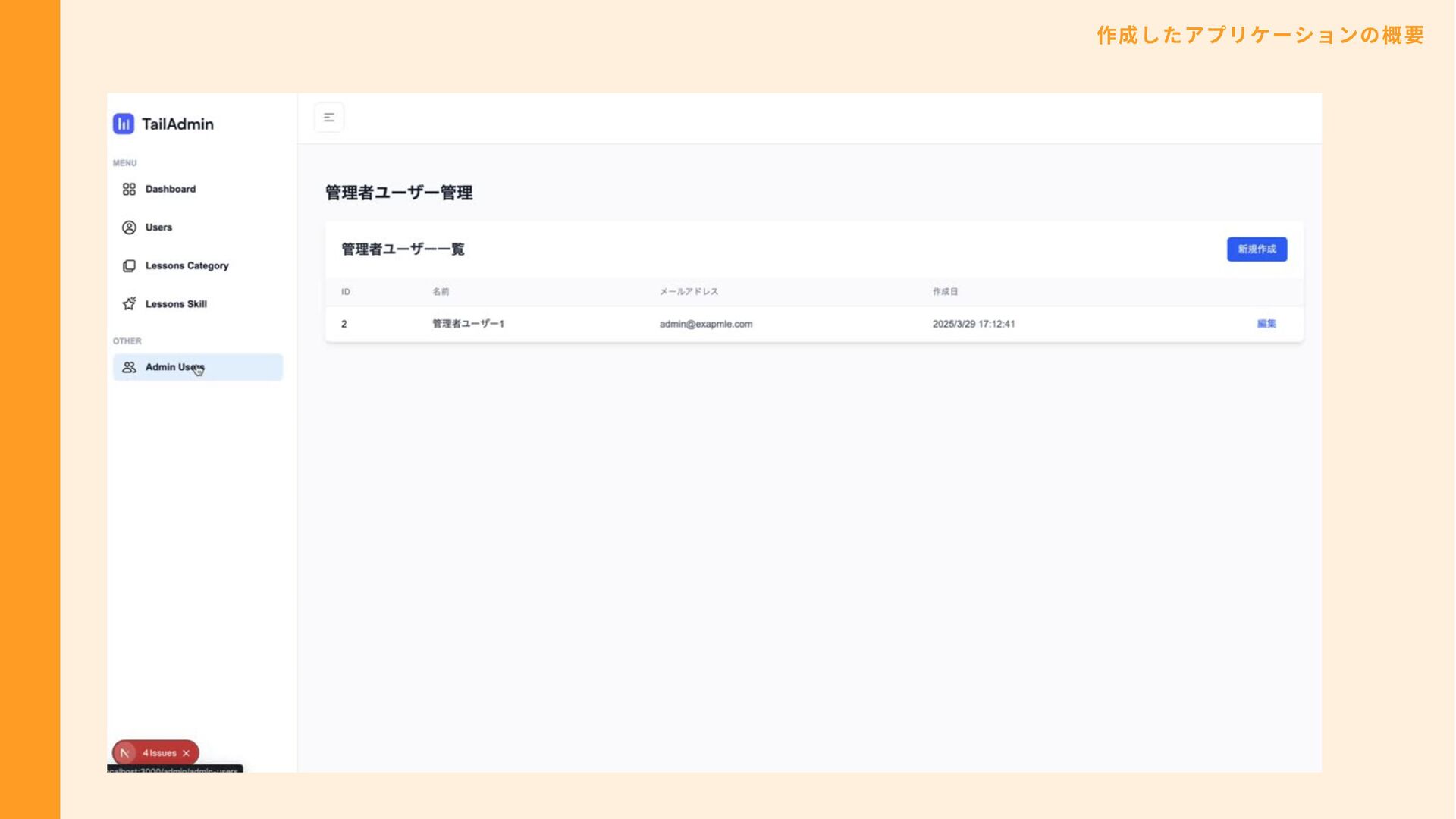Click the Lessons Category copy icon
1456x819 pixels.
click(x=129, y=266)
